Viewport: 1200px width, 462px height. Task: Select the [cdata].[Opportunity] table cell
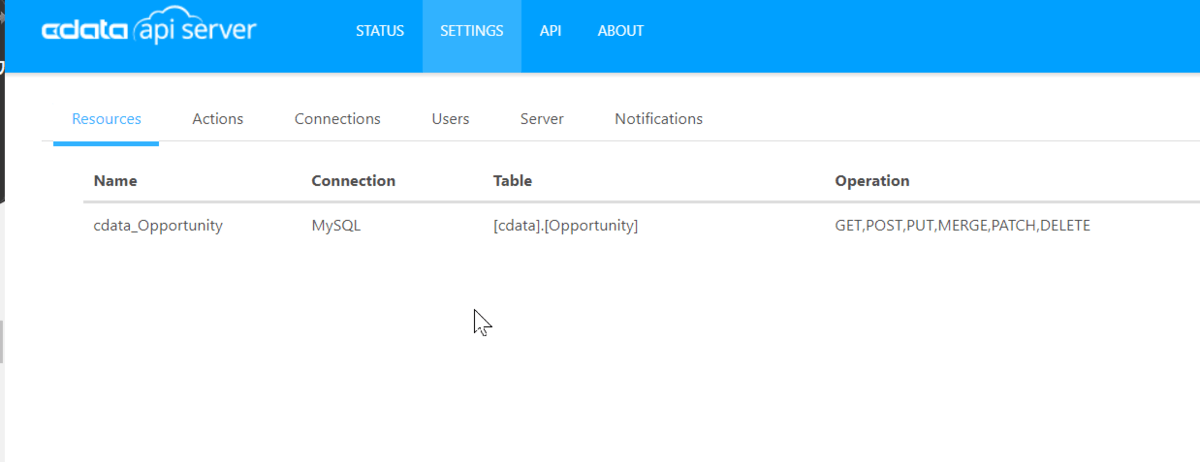(x=565, y=226)
